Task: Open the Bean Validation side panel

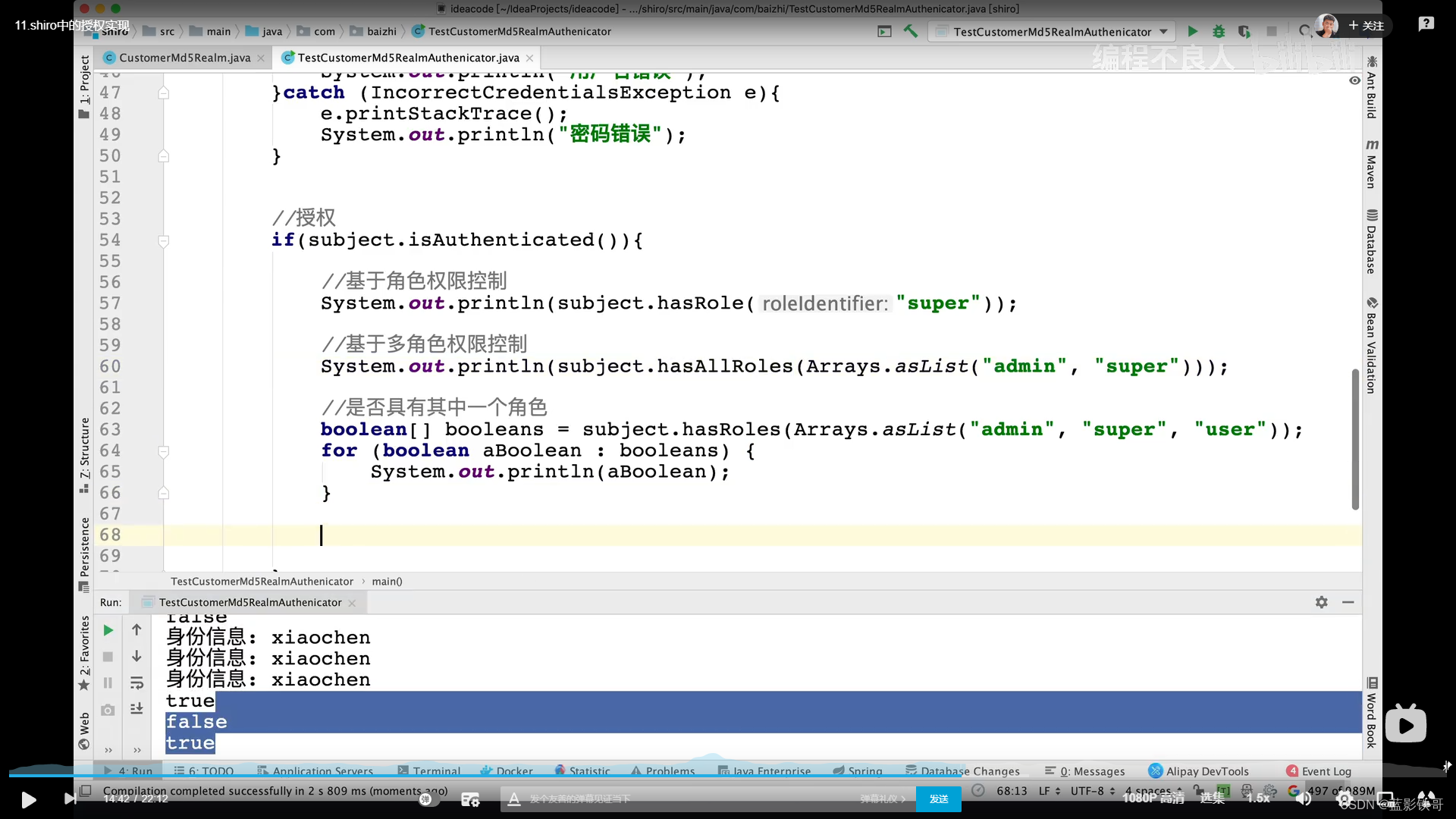Action: [x=1371, y=346]
